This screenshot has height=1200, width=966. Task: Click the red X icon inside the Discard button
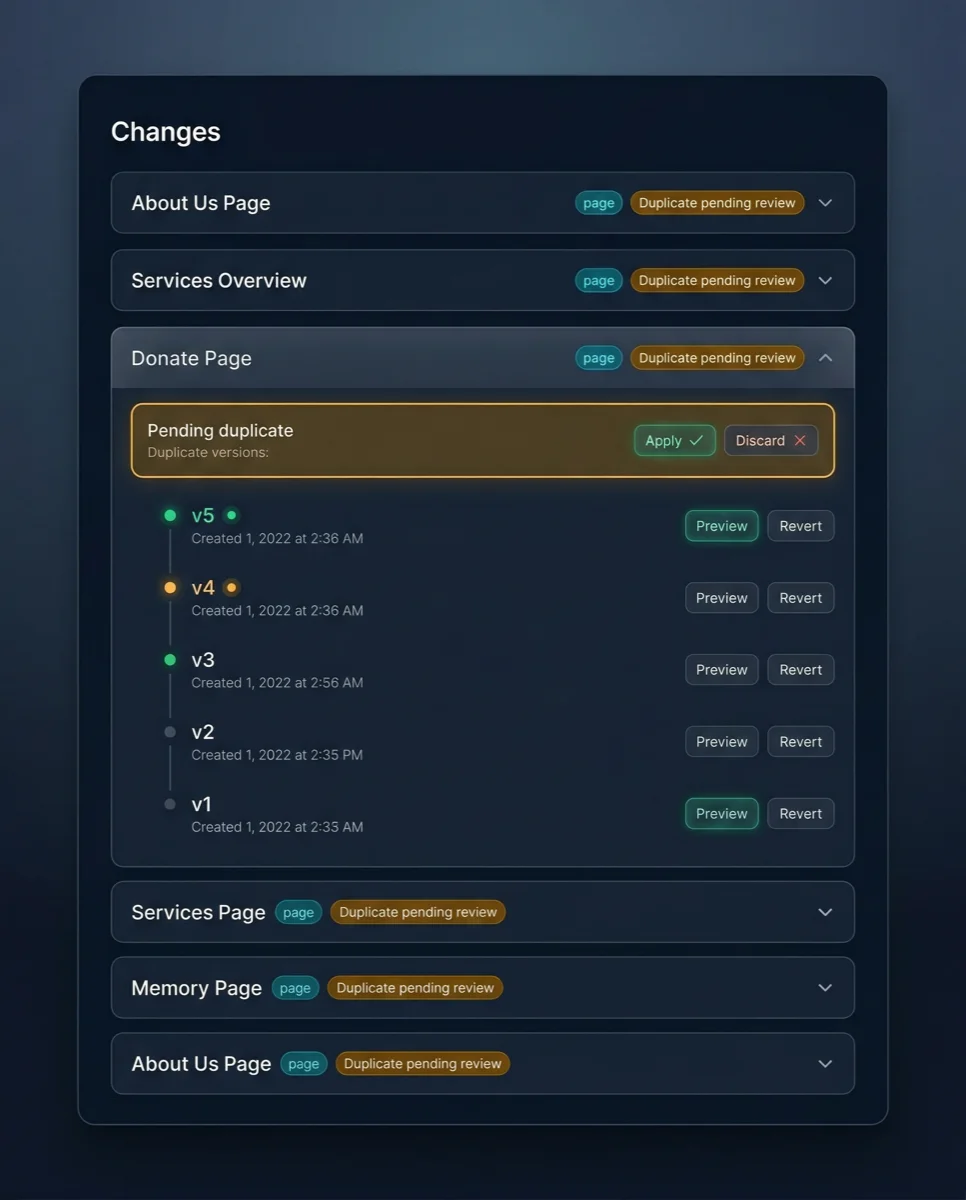coord(799,440)
